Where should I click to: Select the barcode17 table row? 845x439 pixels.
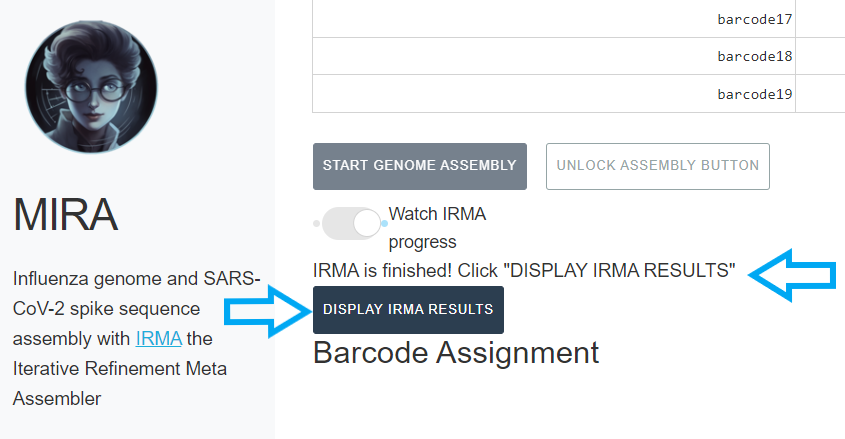coord(554,19)
